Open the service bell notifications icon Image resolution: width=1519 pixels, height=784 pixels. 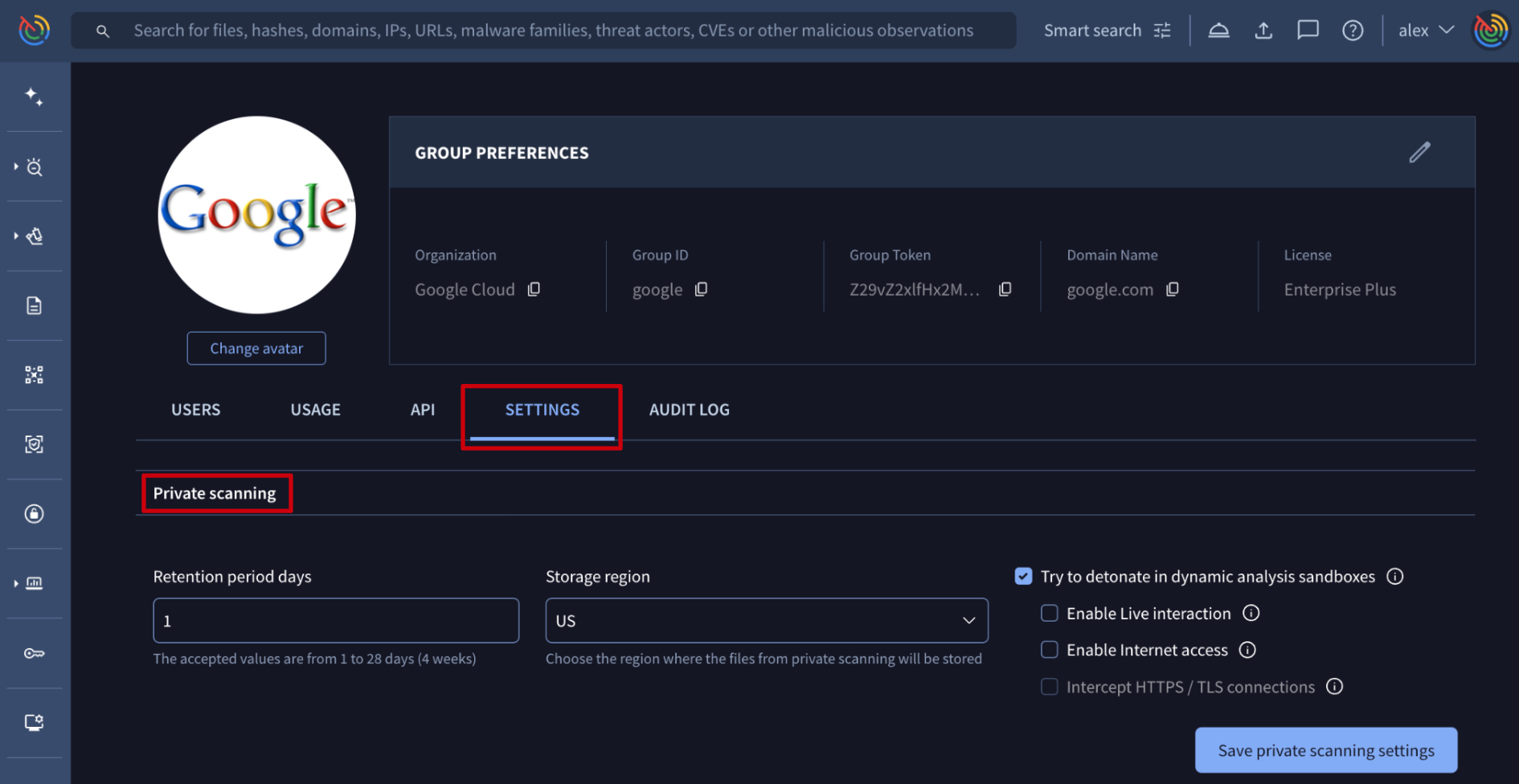[x=1218, y=31]
